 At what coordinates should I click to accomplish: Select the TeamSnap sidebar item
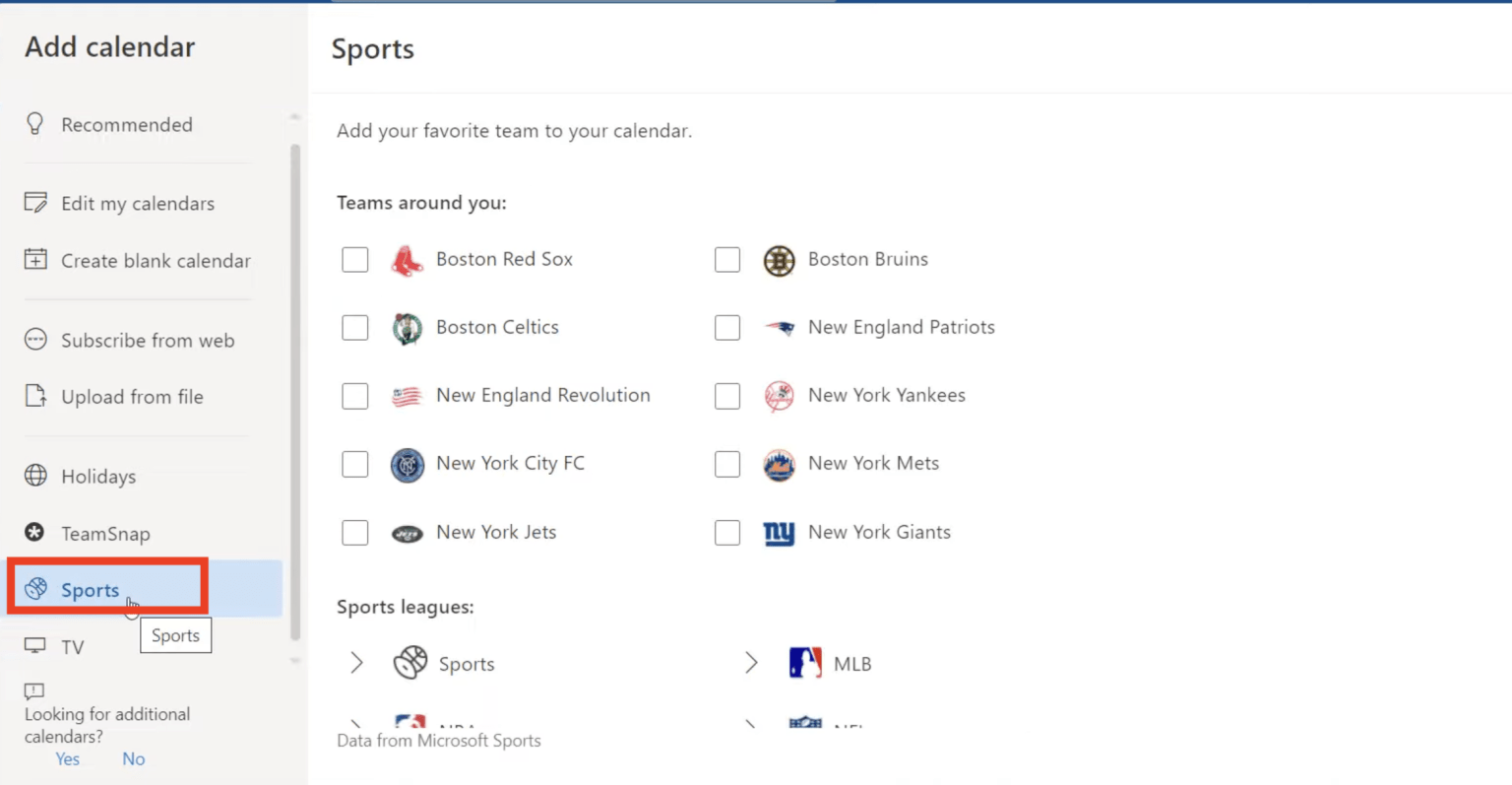tap(104, 534)
